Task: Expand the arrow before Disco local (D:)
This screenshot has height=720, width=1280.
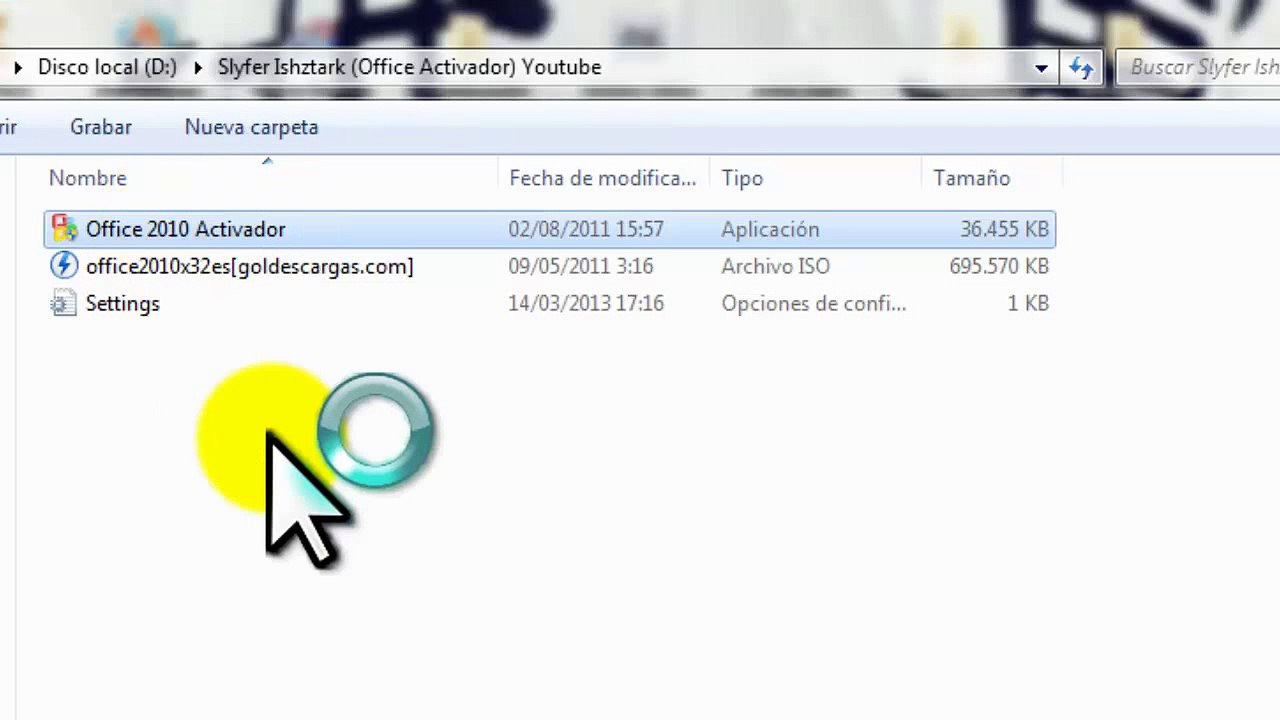Action: click(18, 68)
